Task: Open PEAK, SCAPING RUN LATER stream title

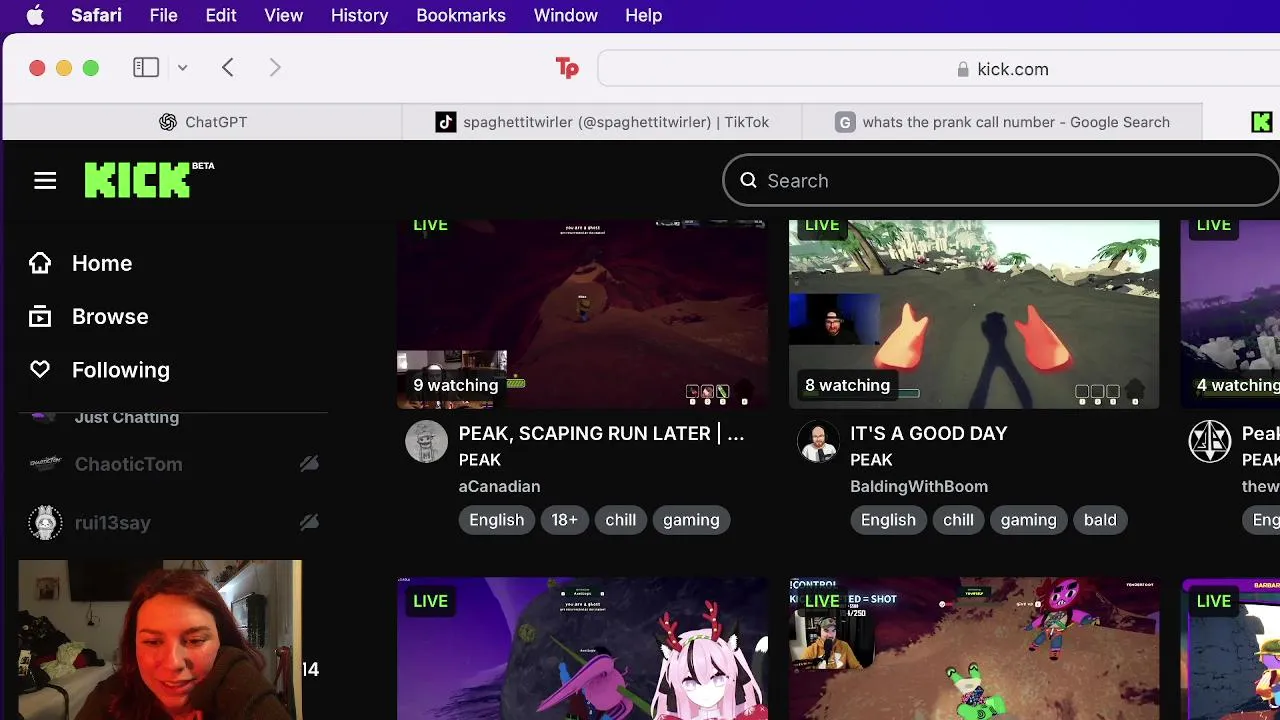Action: tap(601, 433)
